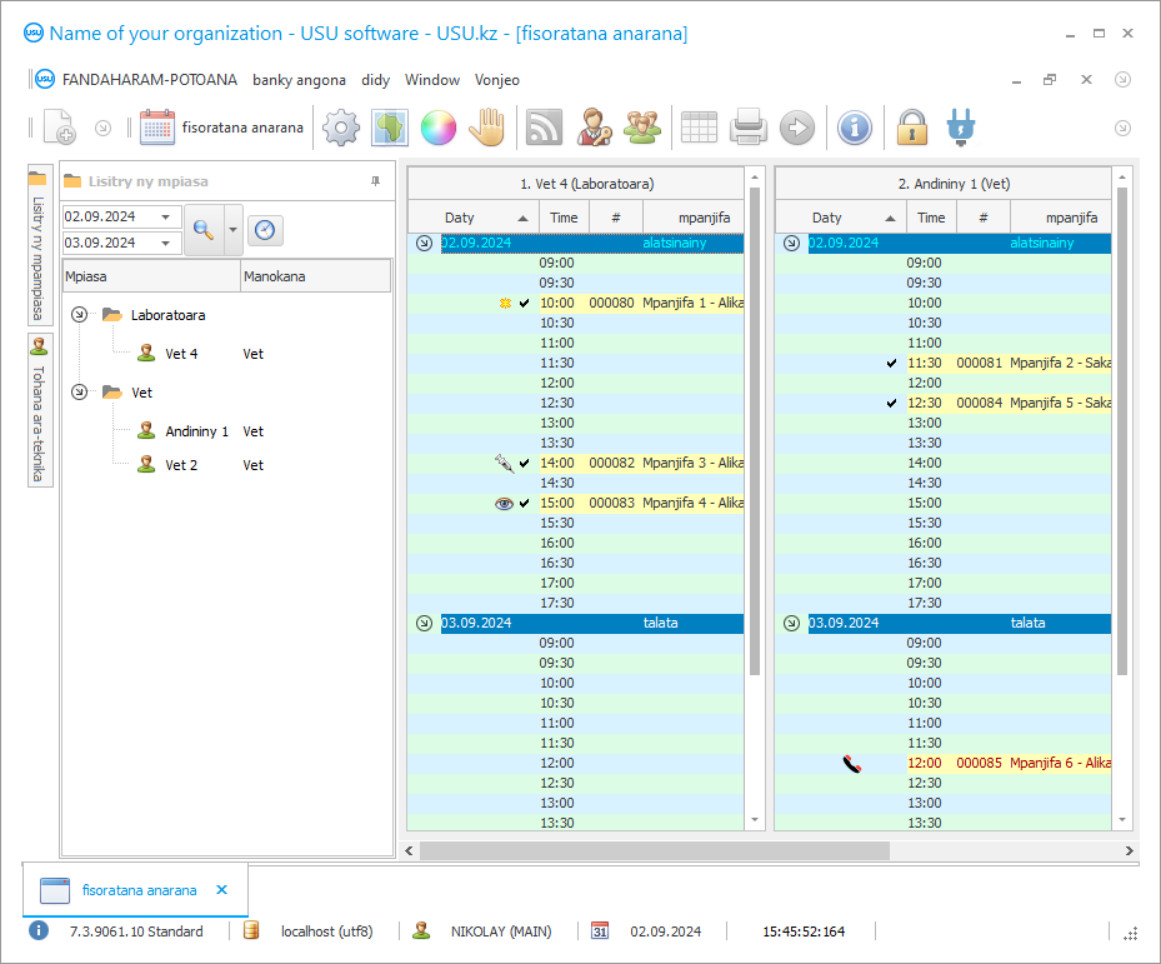Sort by mpanjifa column in Andininy 1 schedule

1060,218
